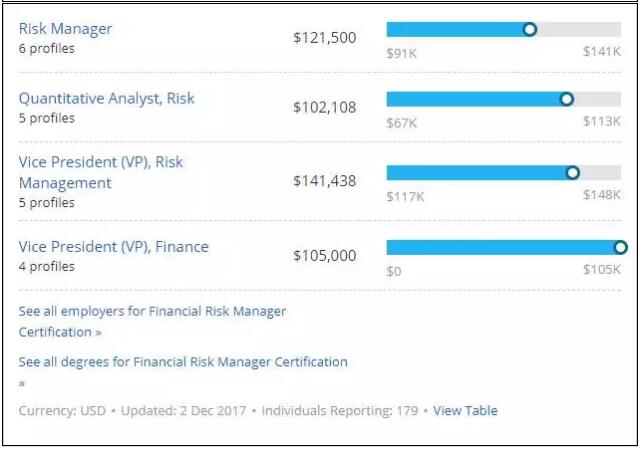The image size is (640, 449).
Task: Click the VP Finance salary slider marker
Action: [620, 247]
